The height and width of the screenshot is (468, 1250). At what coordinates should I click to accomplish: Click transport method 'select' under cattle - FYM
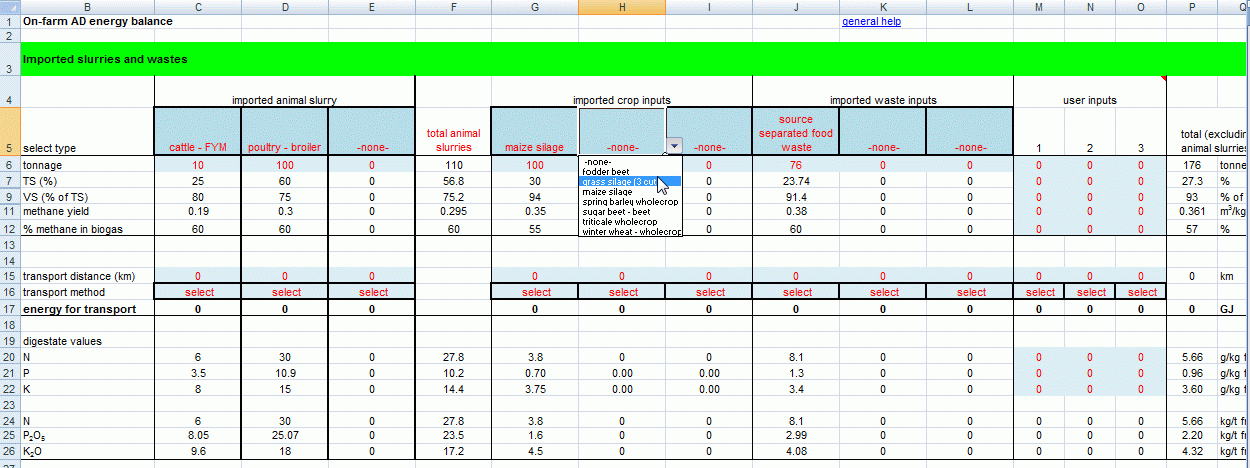point(197,292)
